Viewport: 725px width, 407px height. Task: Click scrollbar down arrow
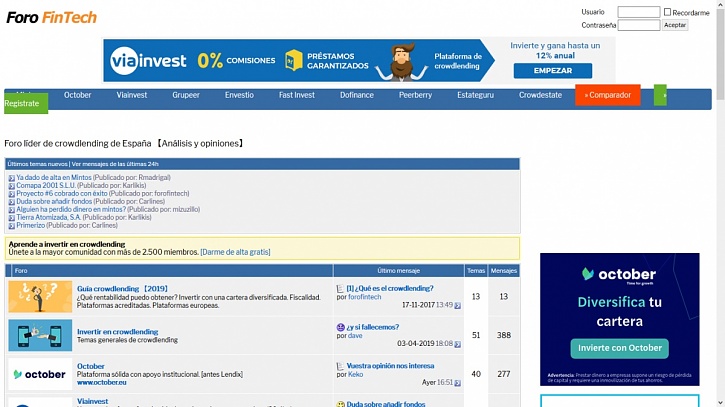click(x=720, y=403)
